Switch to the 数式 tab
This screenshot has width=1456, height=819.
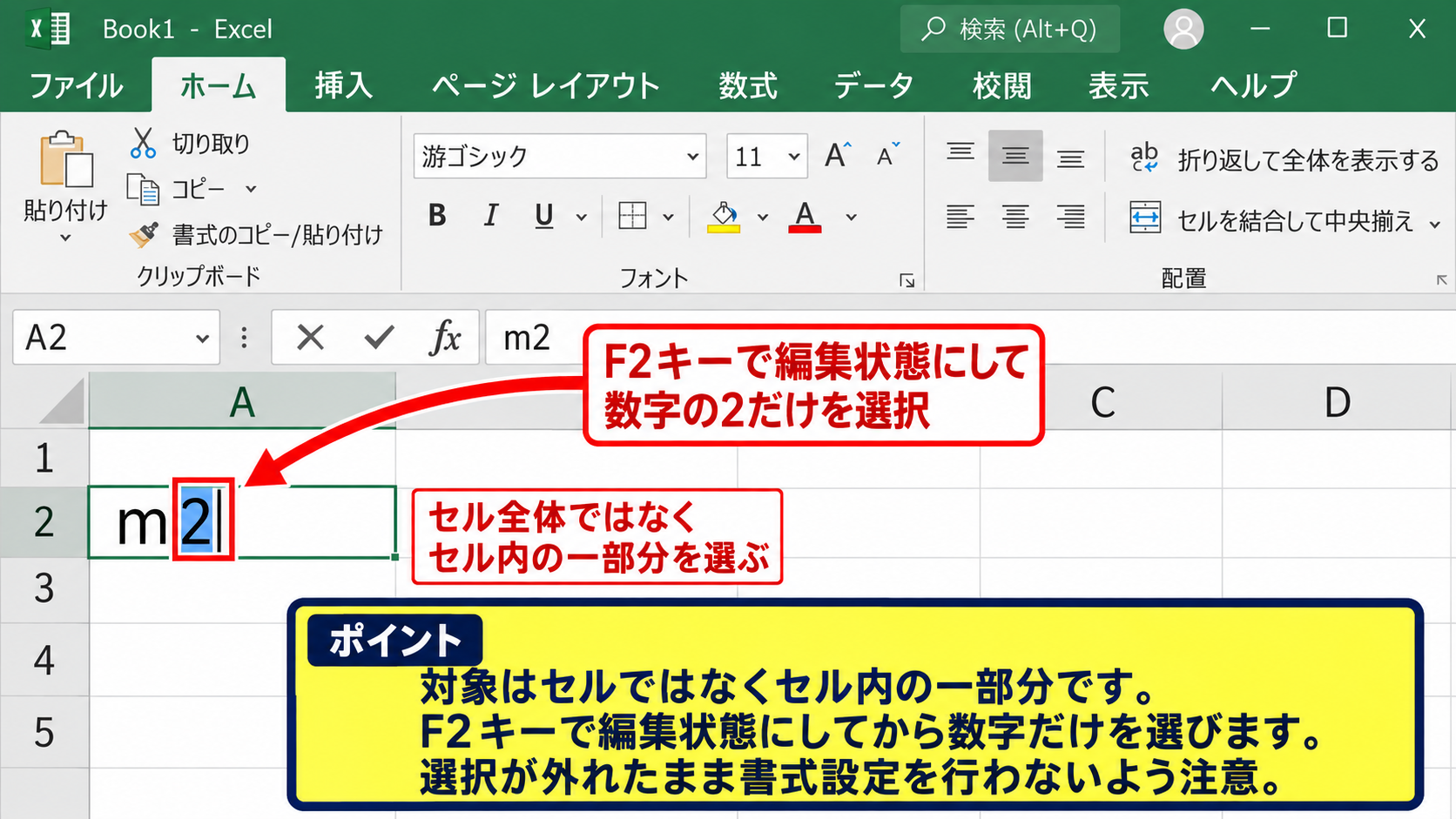(748, 85)
